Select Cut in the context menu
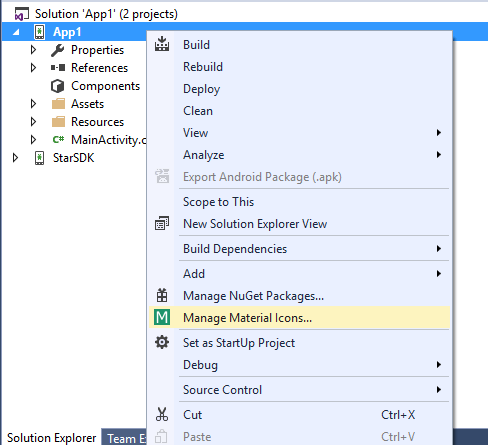This screenshot has height=445, width=488. tap(299, 415)
